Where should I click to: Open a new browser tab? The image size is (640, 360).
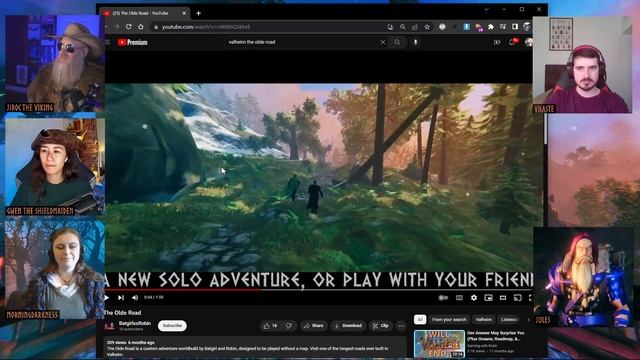pos(198,13)
